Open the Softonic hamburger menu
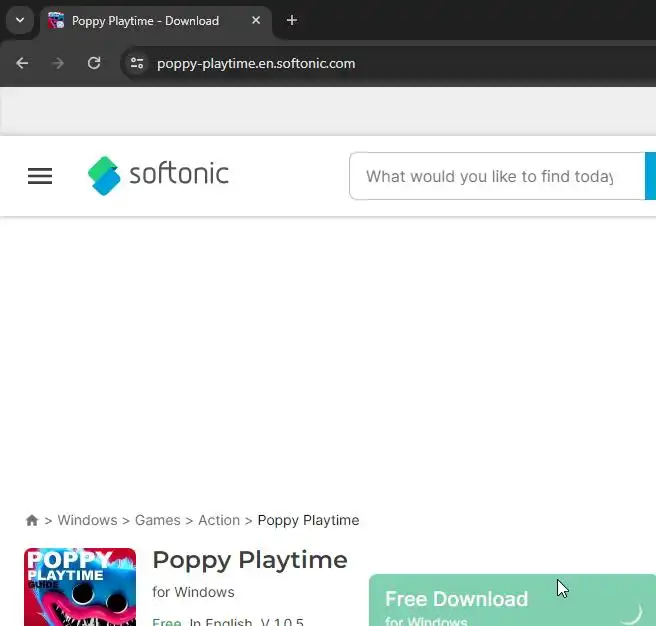The height and width of the screenshot is (626, 656). point(40,176)
